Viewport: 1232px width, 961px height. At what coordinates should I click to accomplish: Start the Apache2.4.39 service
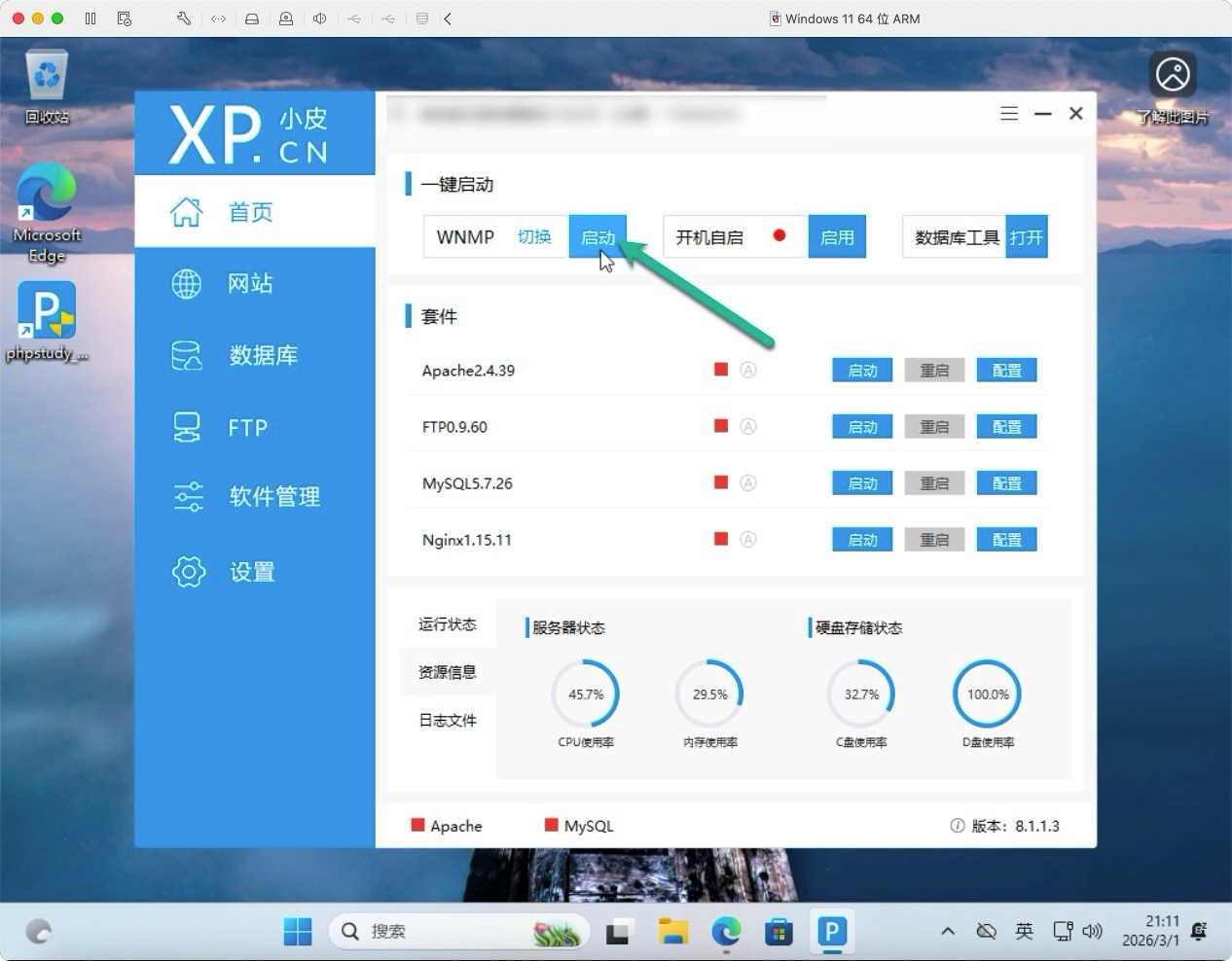point(862,370)
